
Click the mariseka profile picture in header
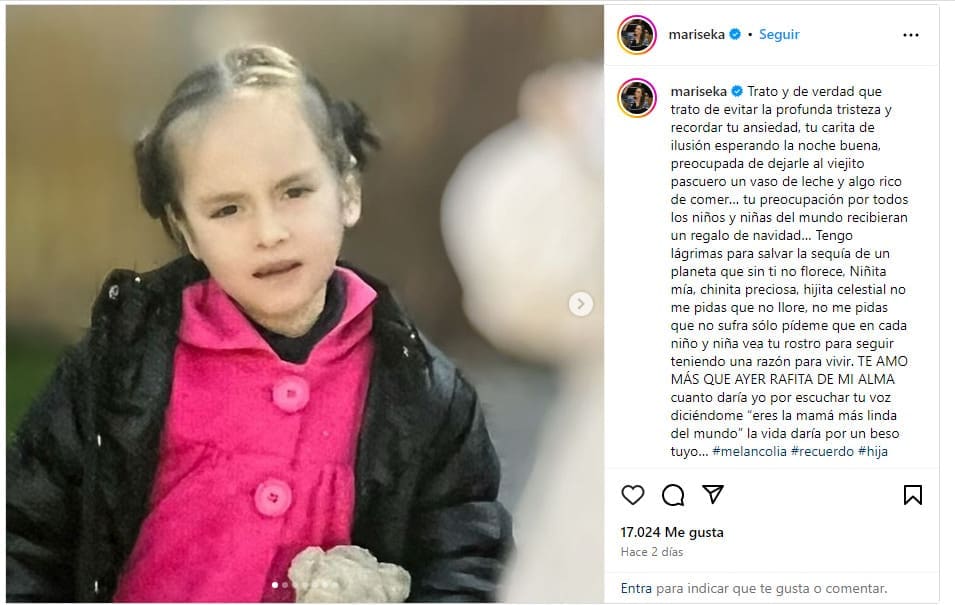point(636,35)
